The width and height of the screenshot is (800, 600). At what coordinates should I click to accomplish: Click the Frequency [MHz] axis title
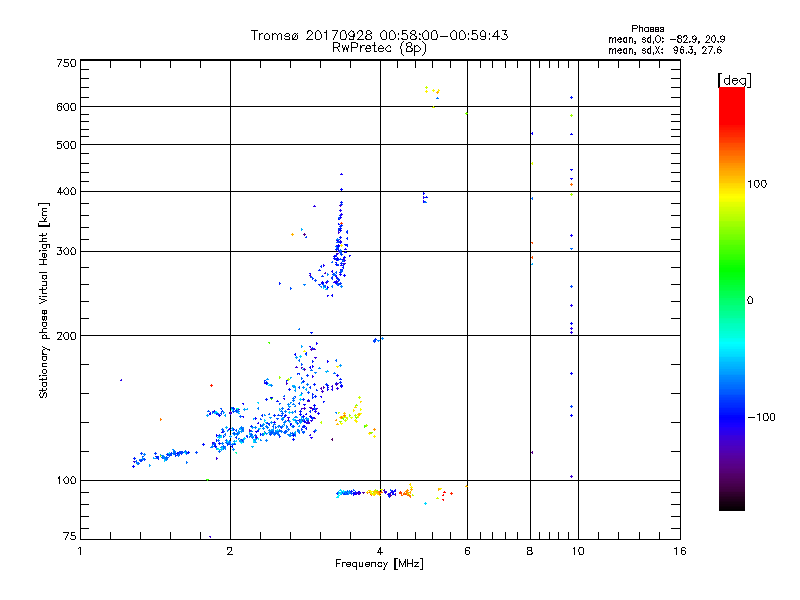379,564
